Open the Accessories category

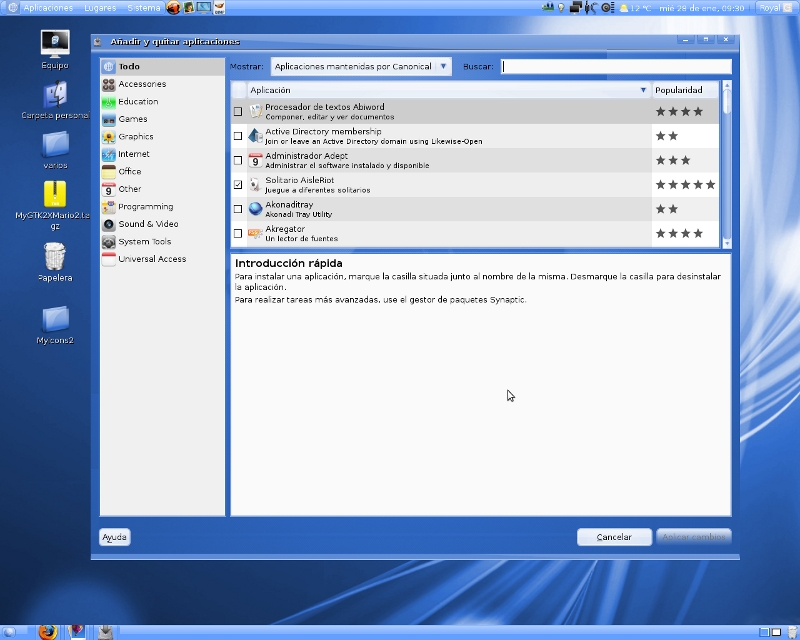click(162, 84)
